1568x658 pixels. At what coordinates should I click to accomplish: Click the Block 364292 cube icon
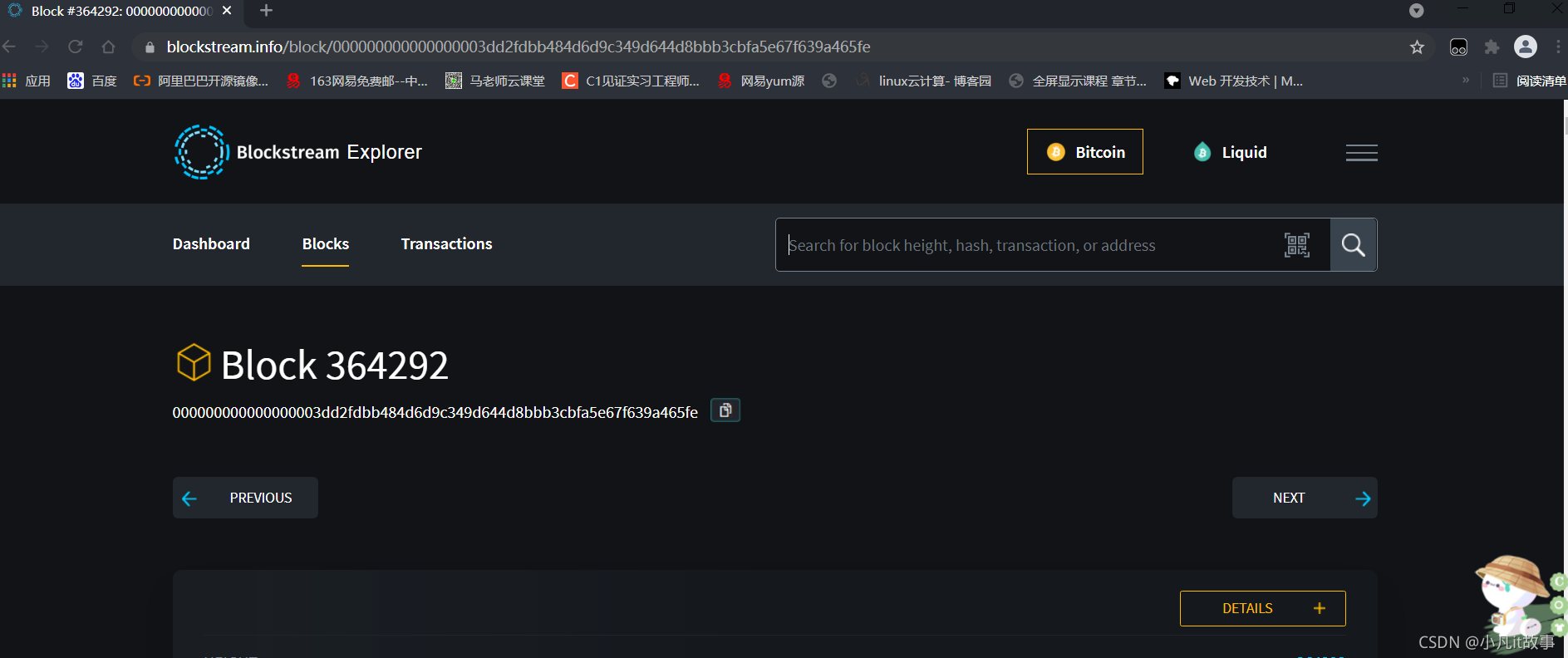click(194, 363)
